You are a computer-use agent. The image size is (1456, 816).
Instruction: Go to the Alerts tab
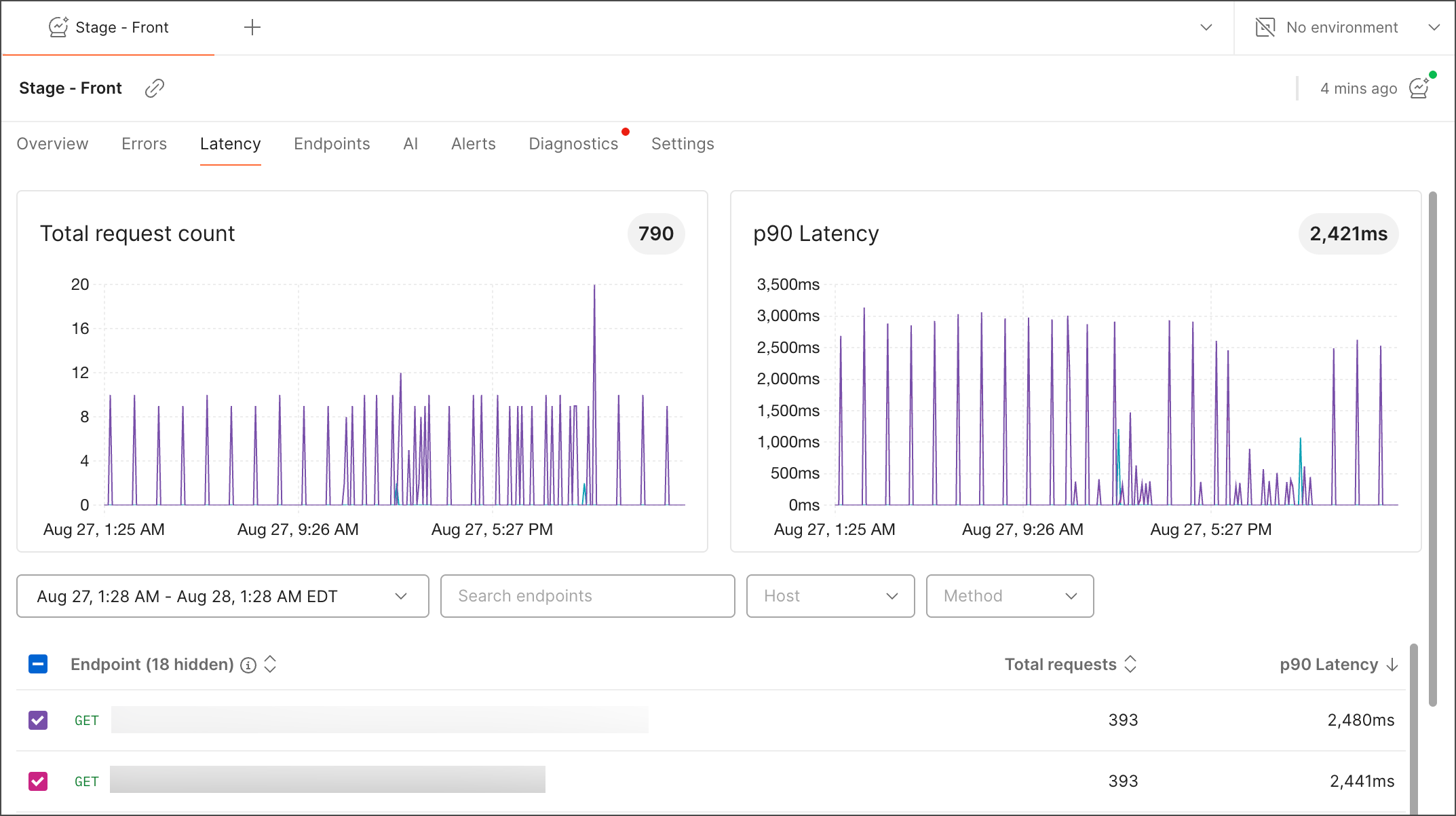(474, 144)
